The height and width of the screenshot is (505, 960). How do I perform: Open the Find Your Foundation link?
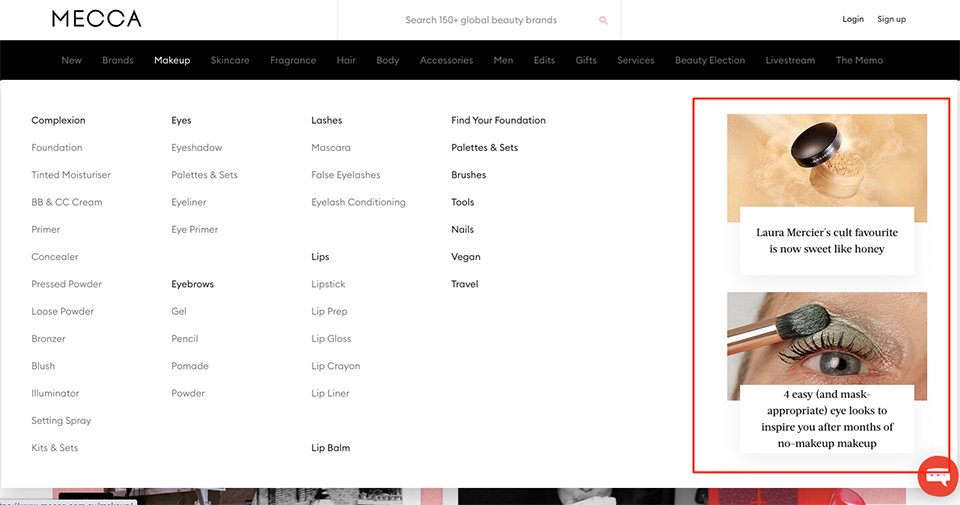click(x=498, y=120)
